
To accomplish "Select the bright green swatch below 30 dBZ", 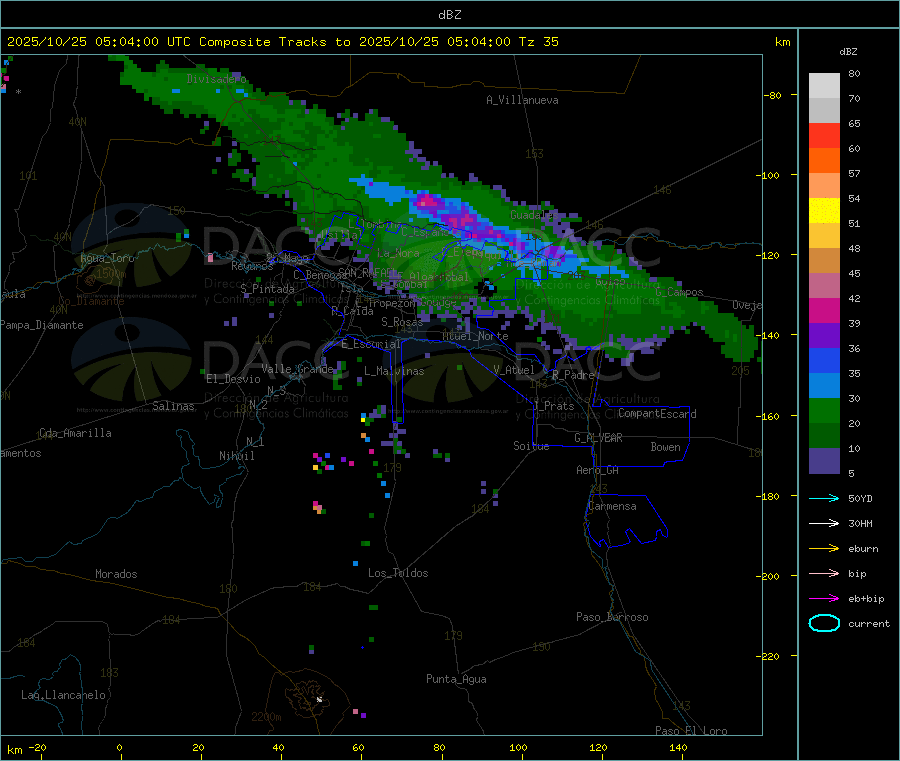I will pyautogui.click(x=824, y=410).
